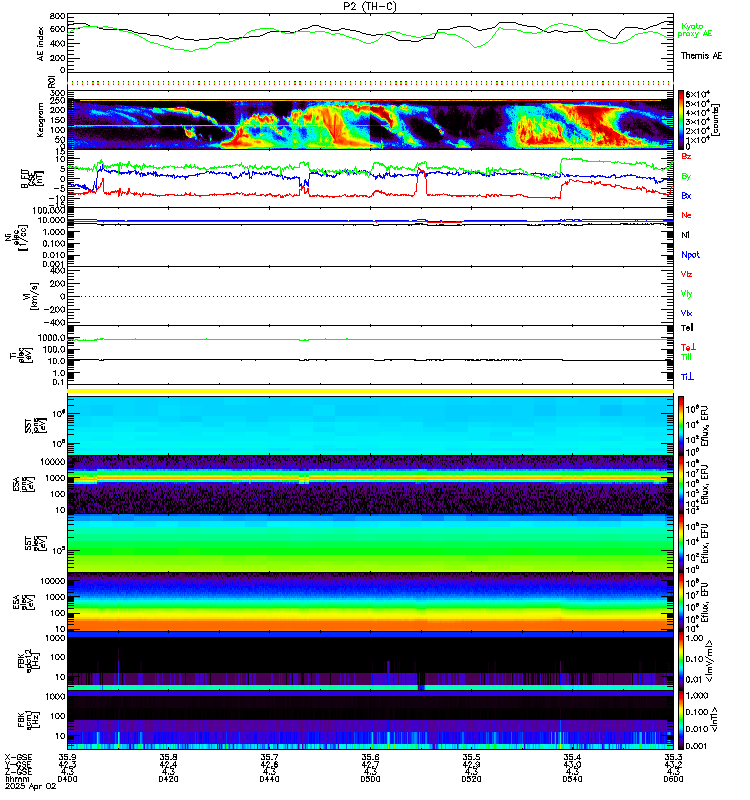Viewport: 750px width, 800px height.
Task: Click the Vi velocity panel's dotted zero line
Action: coord(370,296)
